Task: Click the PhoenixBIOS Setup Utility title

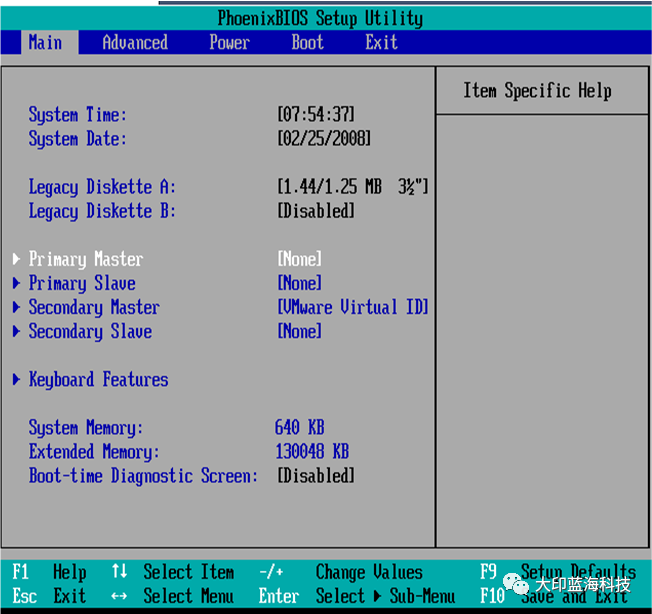Action: tap(320, 18)
